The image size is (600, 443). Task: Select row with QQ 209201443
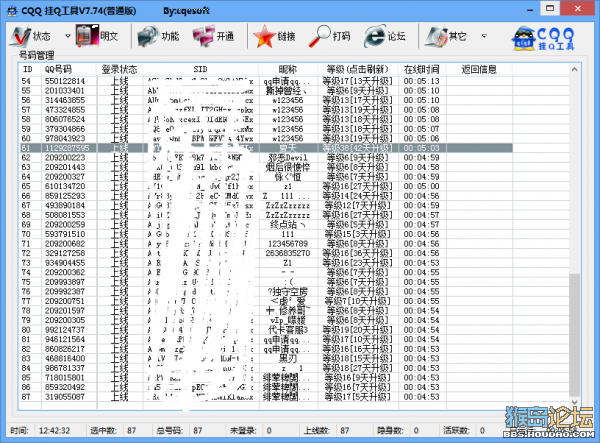[266, 167]
